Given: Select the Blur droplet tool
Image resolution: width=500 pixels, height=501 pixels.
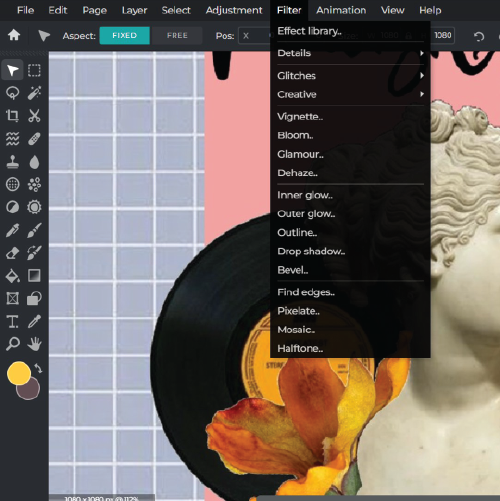Looking at the screenshot, I should pyautogui.click(x=34, y=162).
